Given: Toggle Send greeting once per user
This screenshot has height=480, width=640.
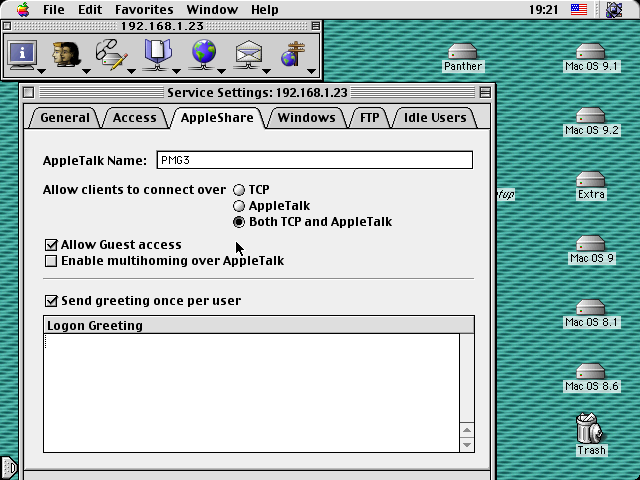Looking at the screenshot, I should pos(51,301).
